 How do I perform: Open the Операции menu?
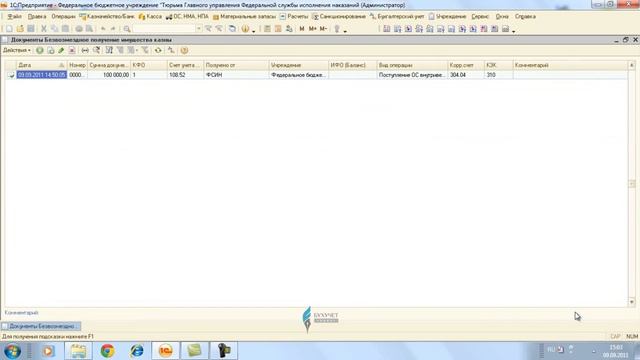pos(63,16)
